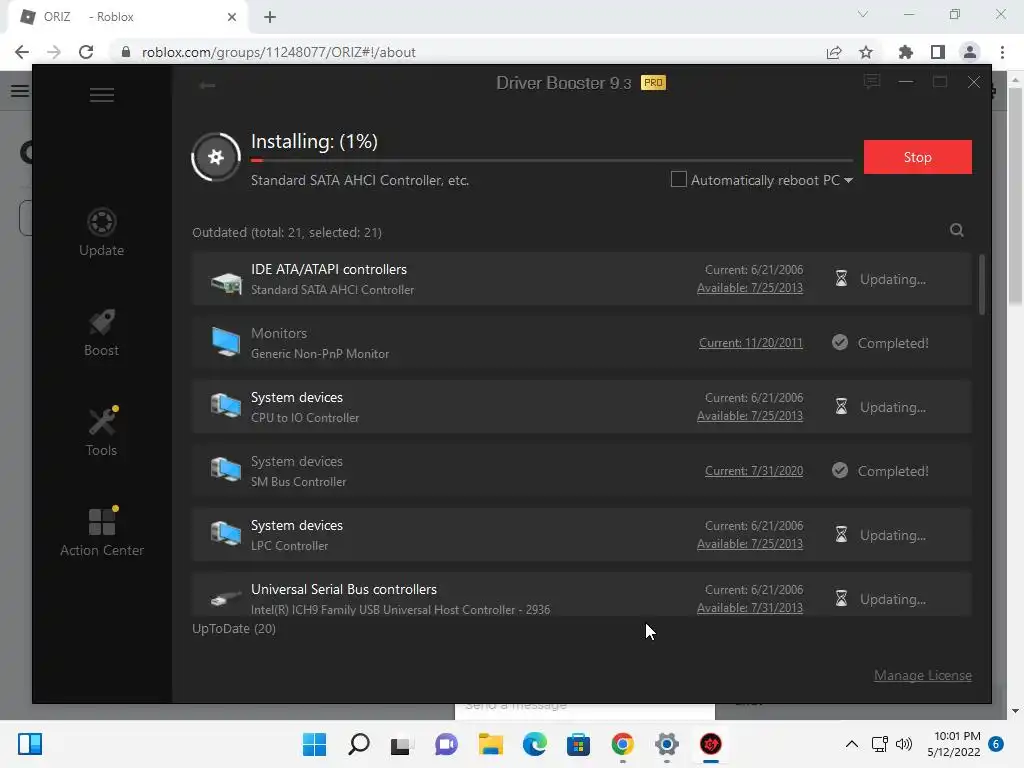1024x768 pixels.
Task: Click the PRO badge next to title
Action: click(x=653, y=83)
